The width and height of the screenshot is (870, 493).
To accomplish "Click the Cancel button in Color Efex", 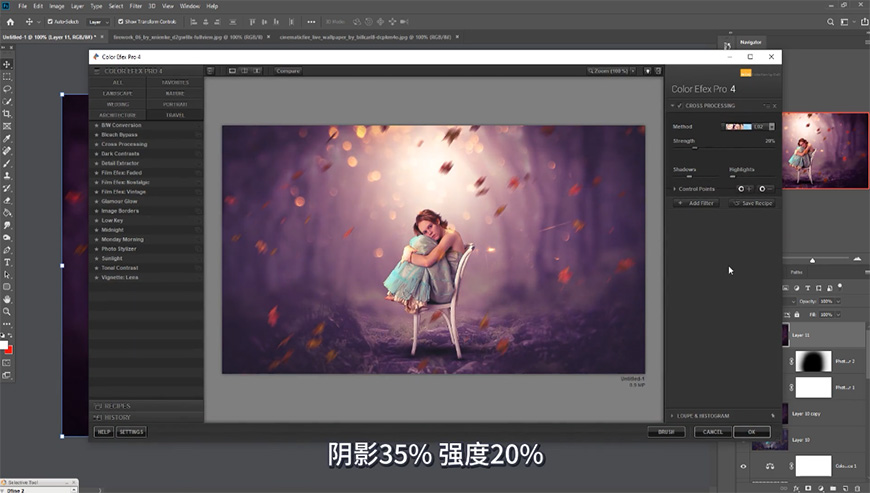I will pos(713,432).
